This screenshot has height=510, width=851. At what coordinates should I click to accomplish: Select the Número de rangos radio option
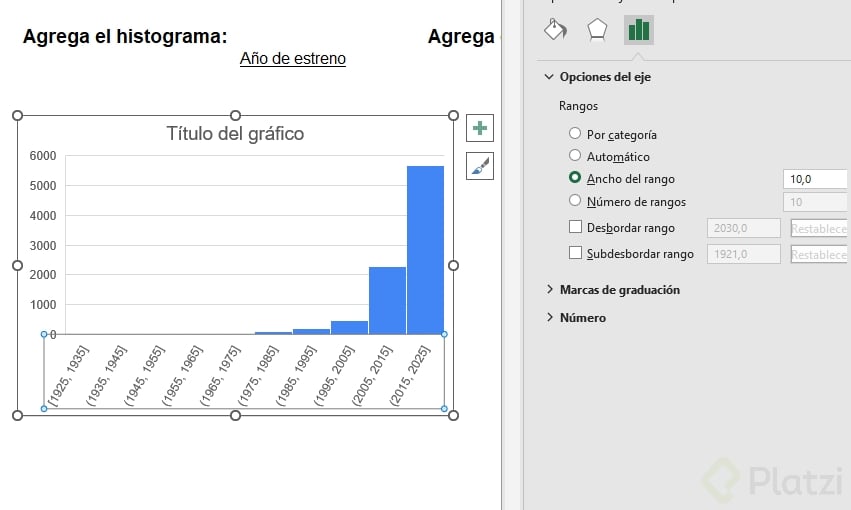[575, 200]
